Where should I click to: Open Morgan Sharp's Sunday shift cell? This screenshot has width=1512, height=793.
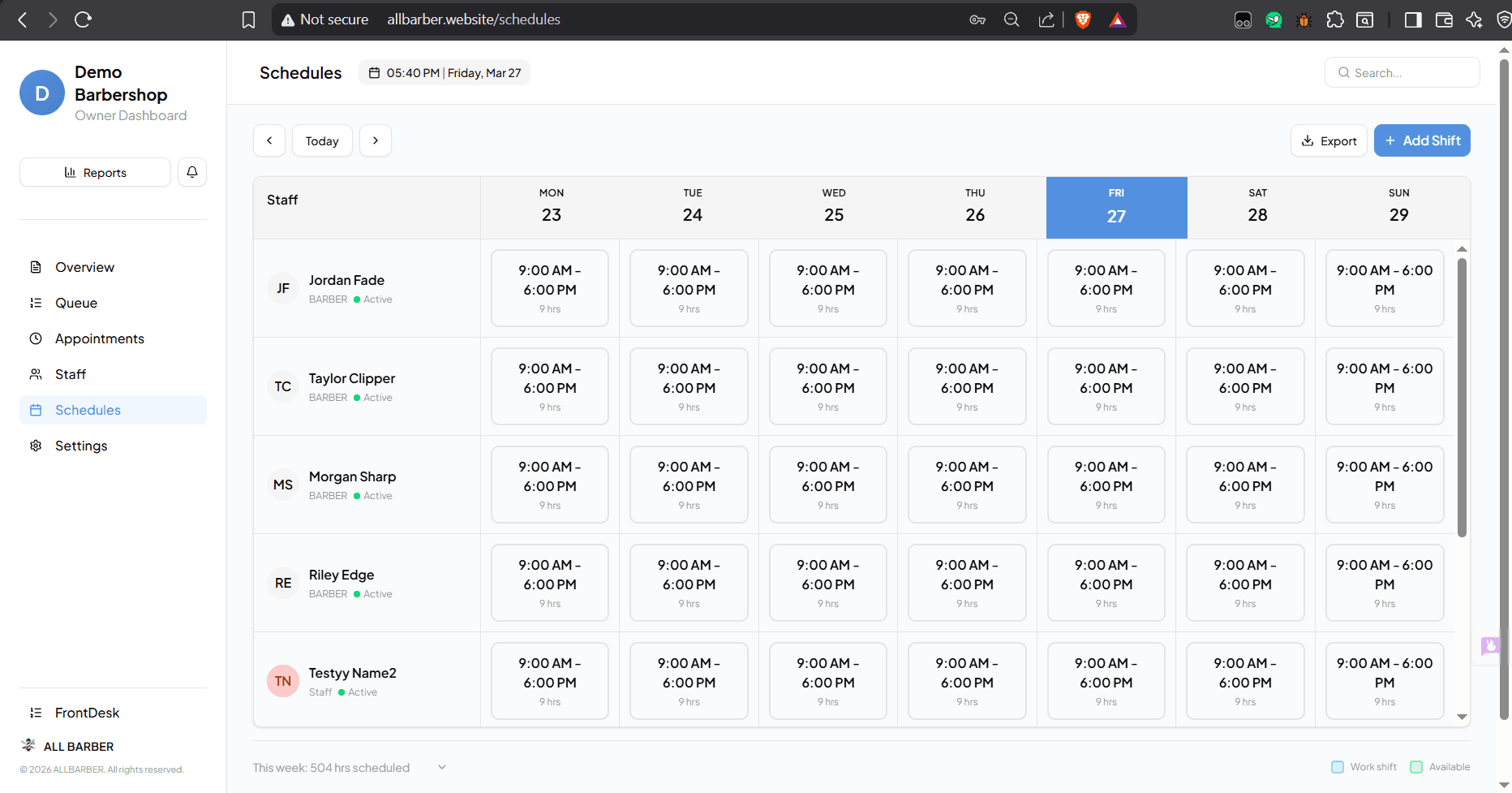pyautogui.click(x=1385, y=485)
